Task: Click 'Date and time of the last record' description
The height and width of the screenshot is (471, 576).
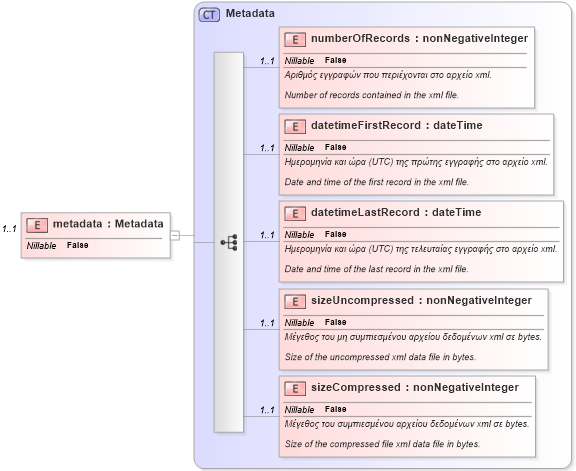Action: (377, 269)
